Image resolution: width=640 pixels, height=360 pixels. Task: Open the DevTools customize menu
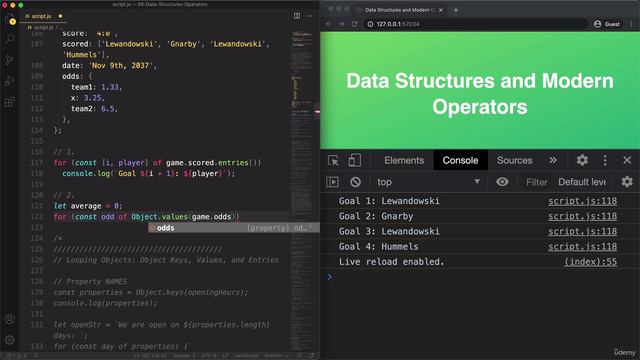[605, 160]
